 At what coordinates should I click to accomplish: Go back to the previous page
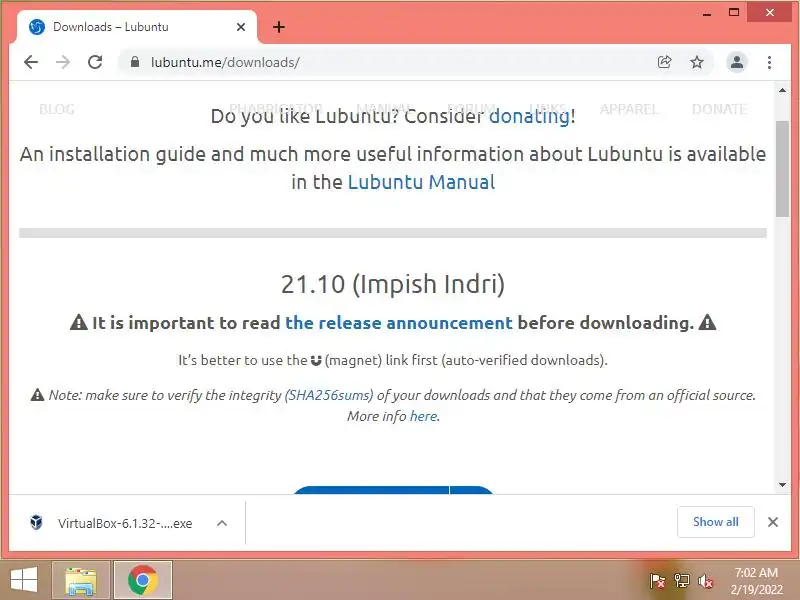(31, 62)
